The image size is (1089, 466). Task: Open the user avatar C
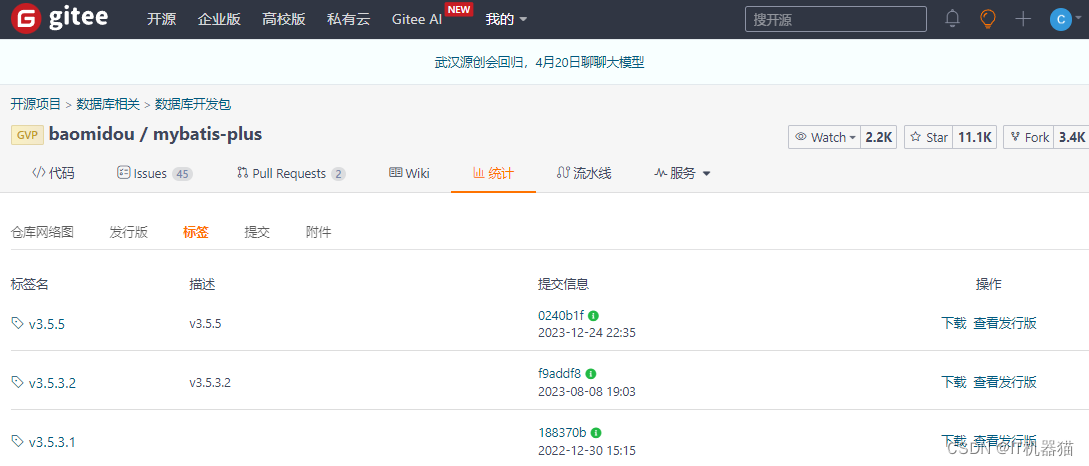(1061, 19)
